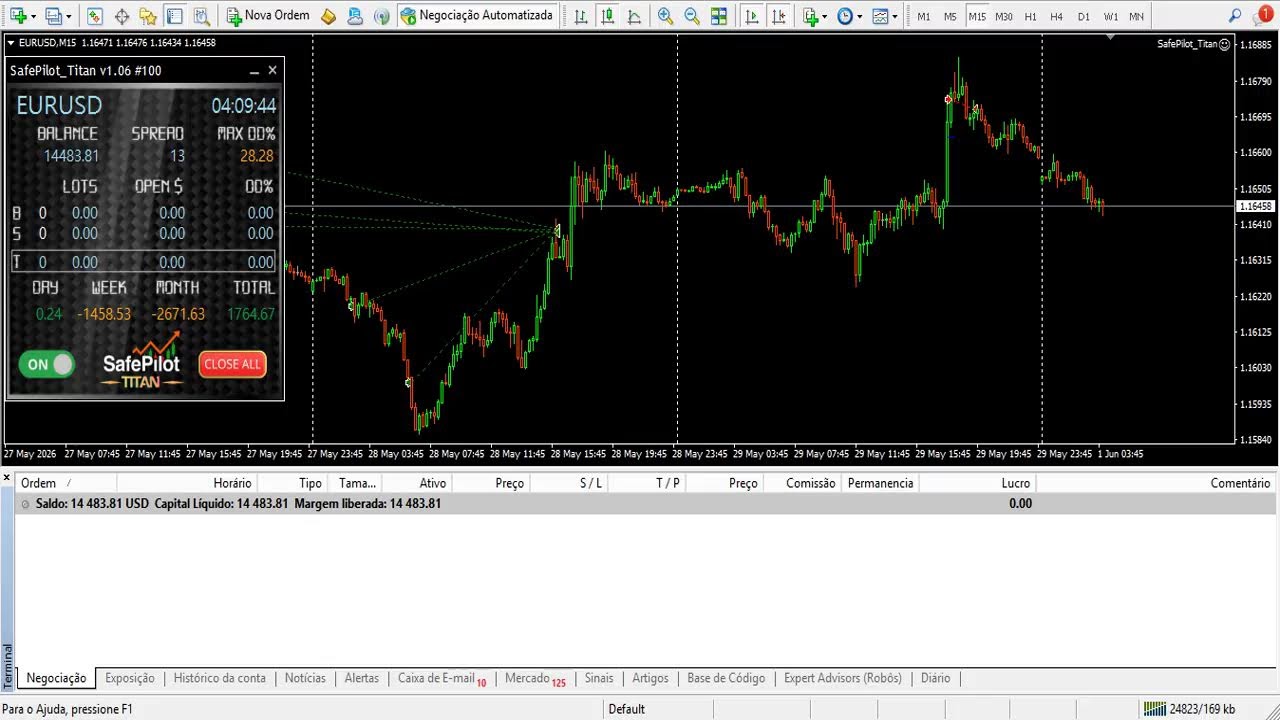Screen dimensions: 1280x720
Task: Open the Mercado tab
Action: (x=535, y=678)
